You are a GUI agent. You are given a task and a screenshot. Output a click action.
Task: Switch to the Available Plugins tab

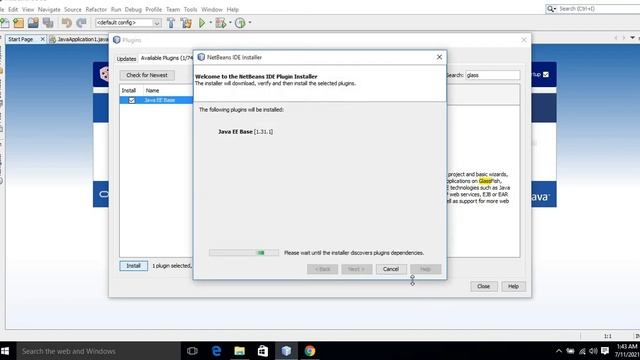tap(166, 58)
